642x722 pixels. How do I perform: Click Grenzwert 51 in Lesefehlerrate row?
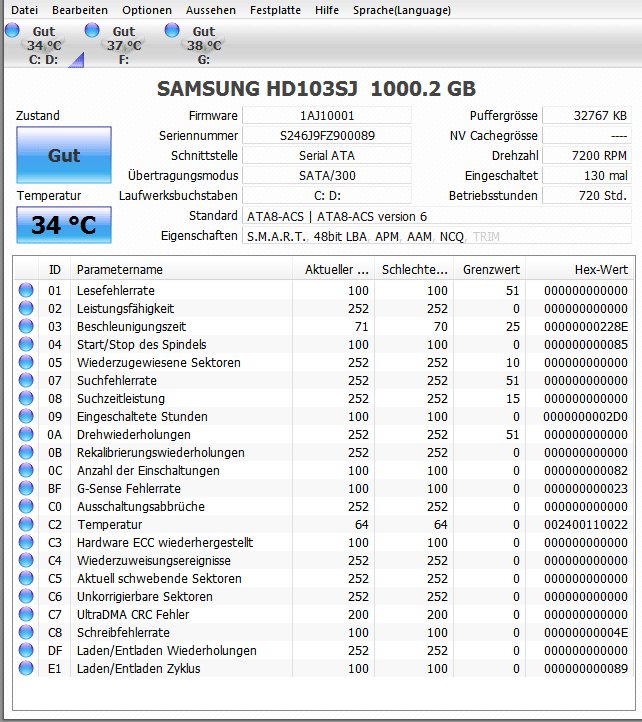tap(513, 291)
